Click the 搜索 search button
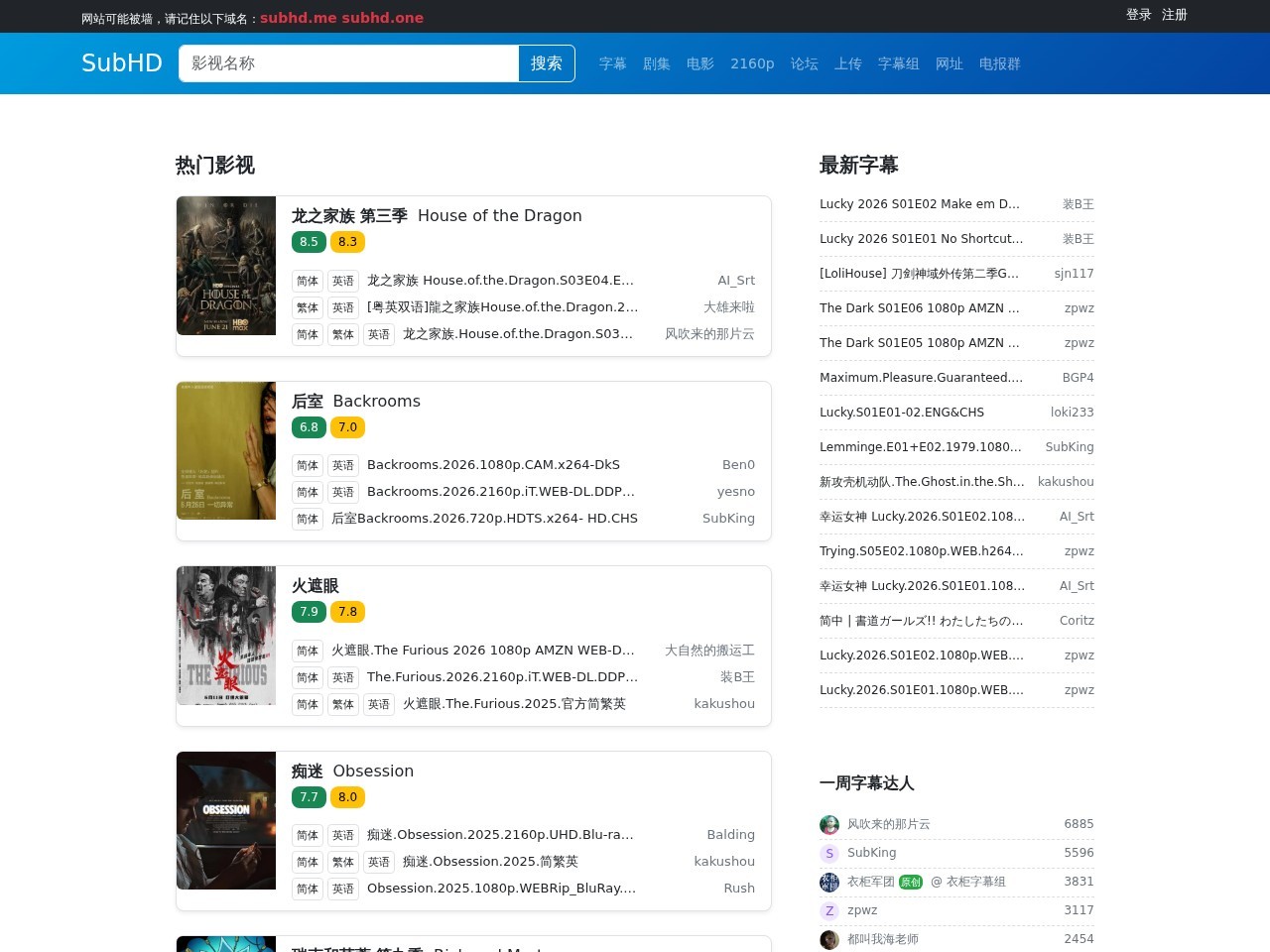1270x952 pixels. (547, 63)
